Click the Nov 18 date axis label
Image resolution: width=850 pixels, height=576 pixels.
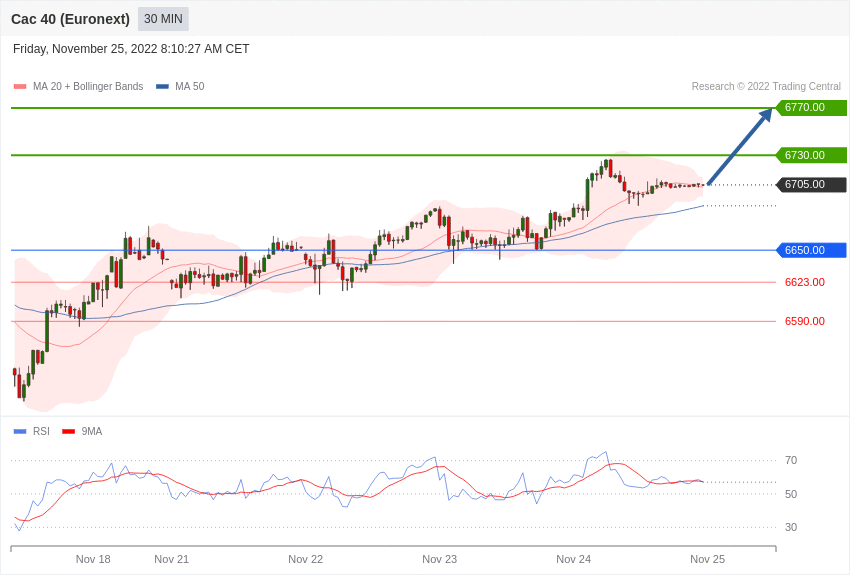(x=93, y=559)
